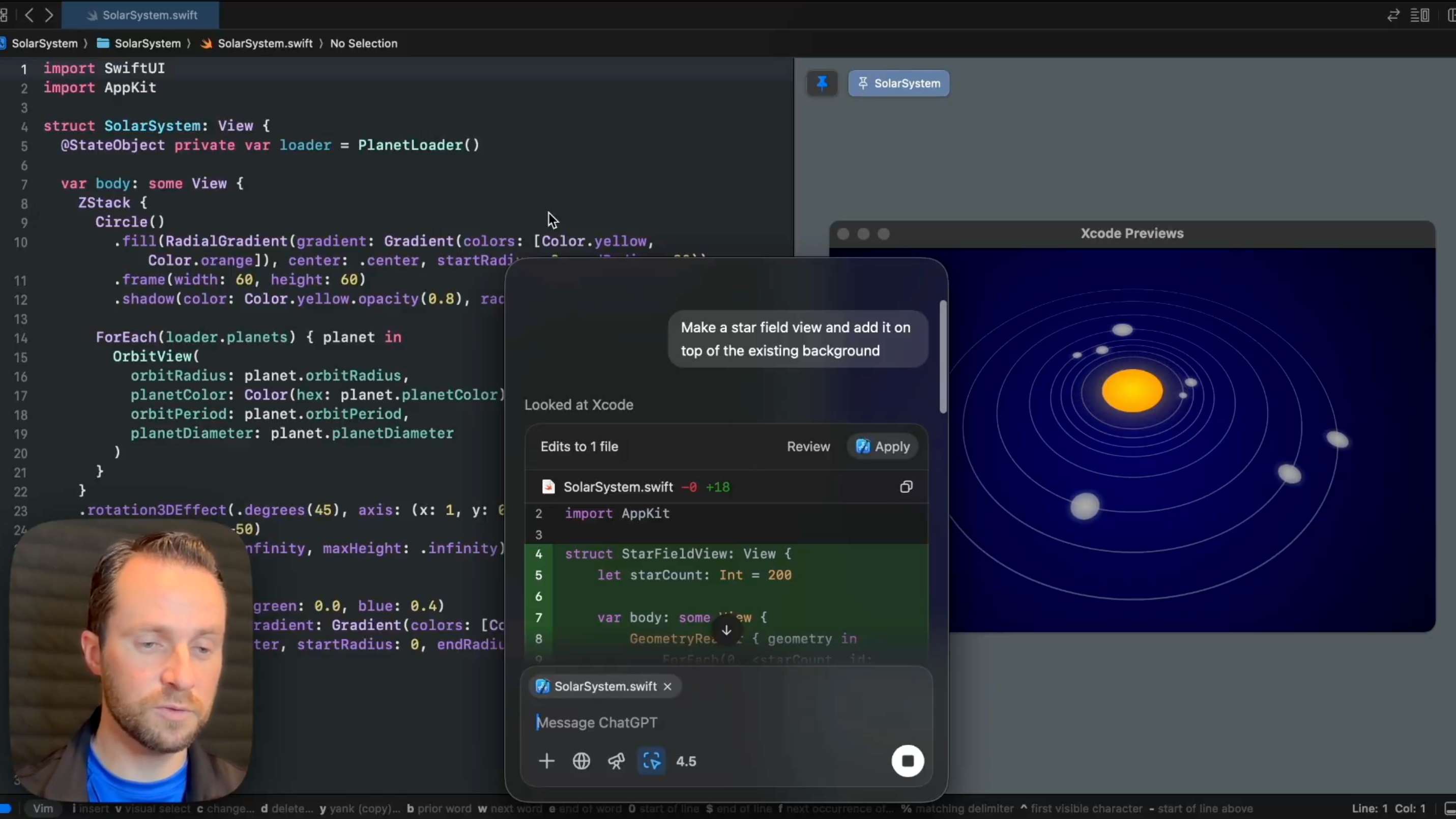The height and width of the screenshot is (819, 1456).
Task: Open the No Selection breadcrumb menu
Action: click(x=363, y=44)
